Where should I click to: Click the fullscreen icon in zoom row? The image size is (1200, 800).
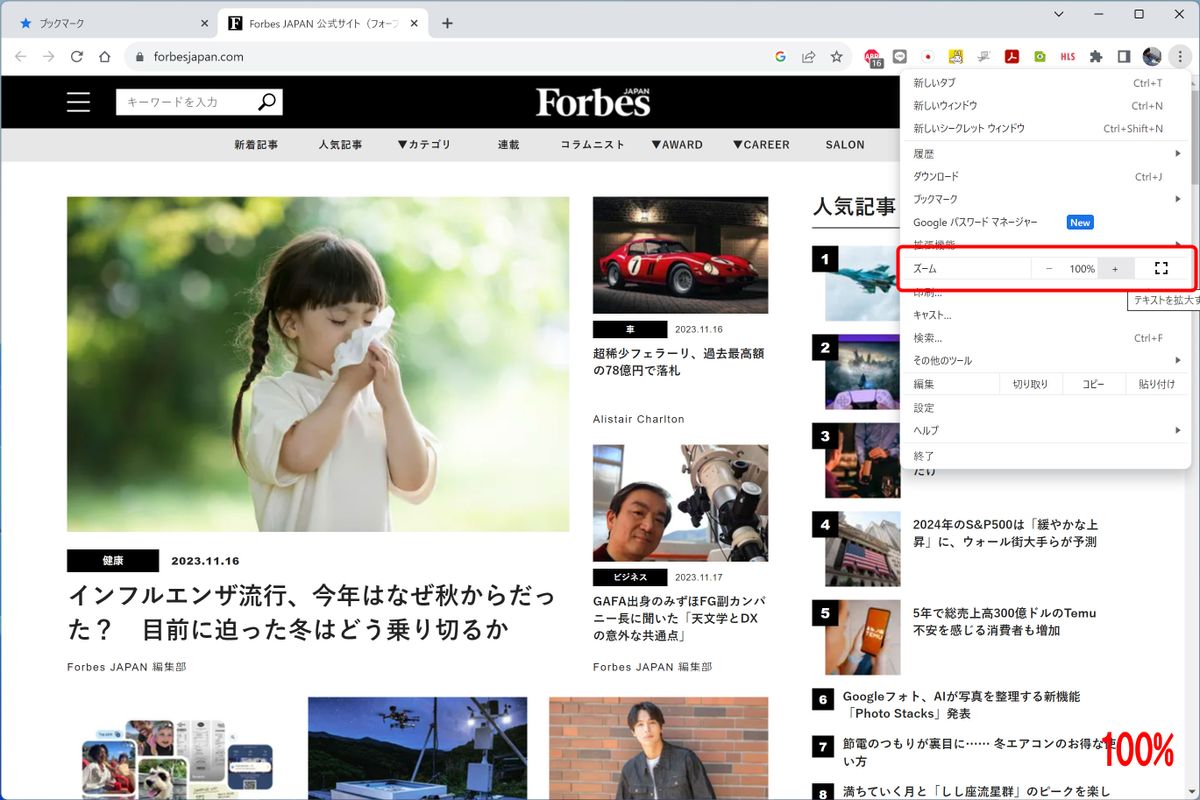1161,269
